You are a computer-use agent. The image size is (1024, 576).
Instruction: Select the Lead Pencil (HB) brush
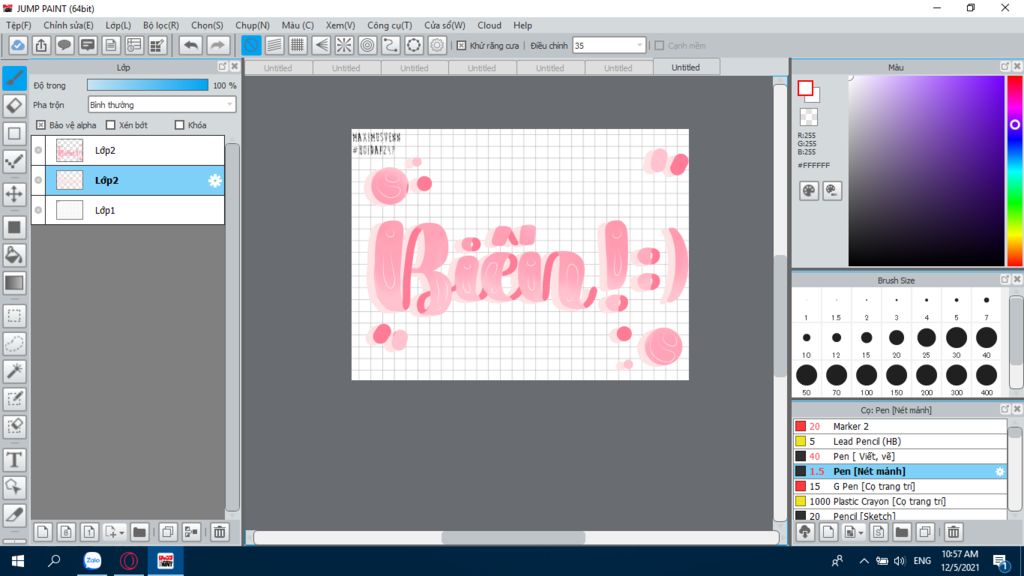click(x=900, y=441)
